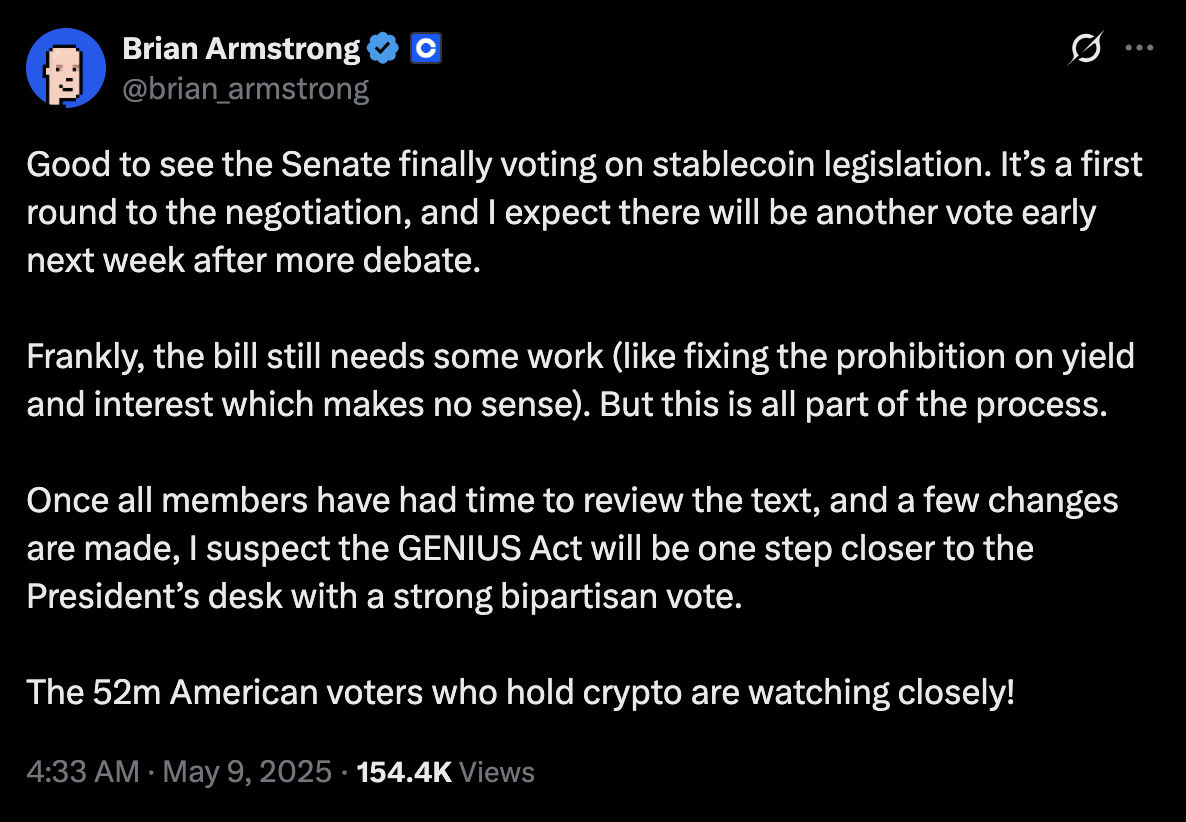Open the 154.4K view count
The width and height of the screenshot is (1186, 822).
tap(404, 772)
